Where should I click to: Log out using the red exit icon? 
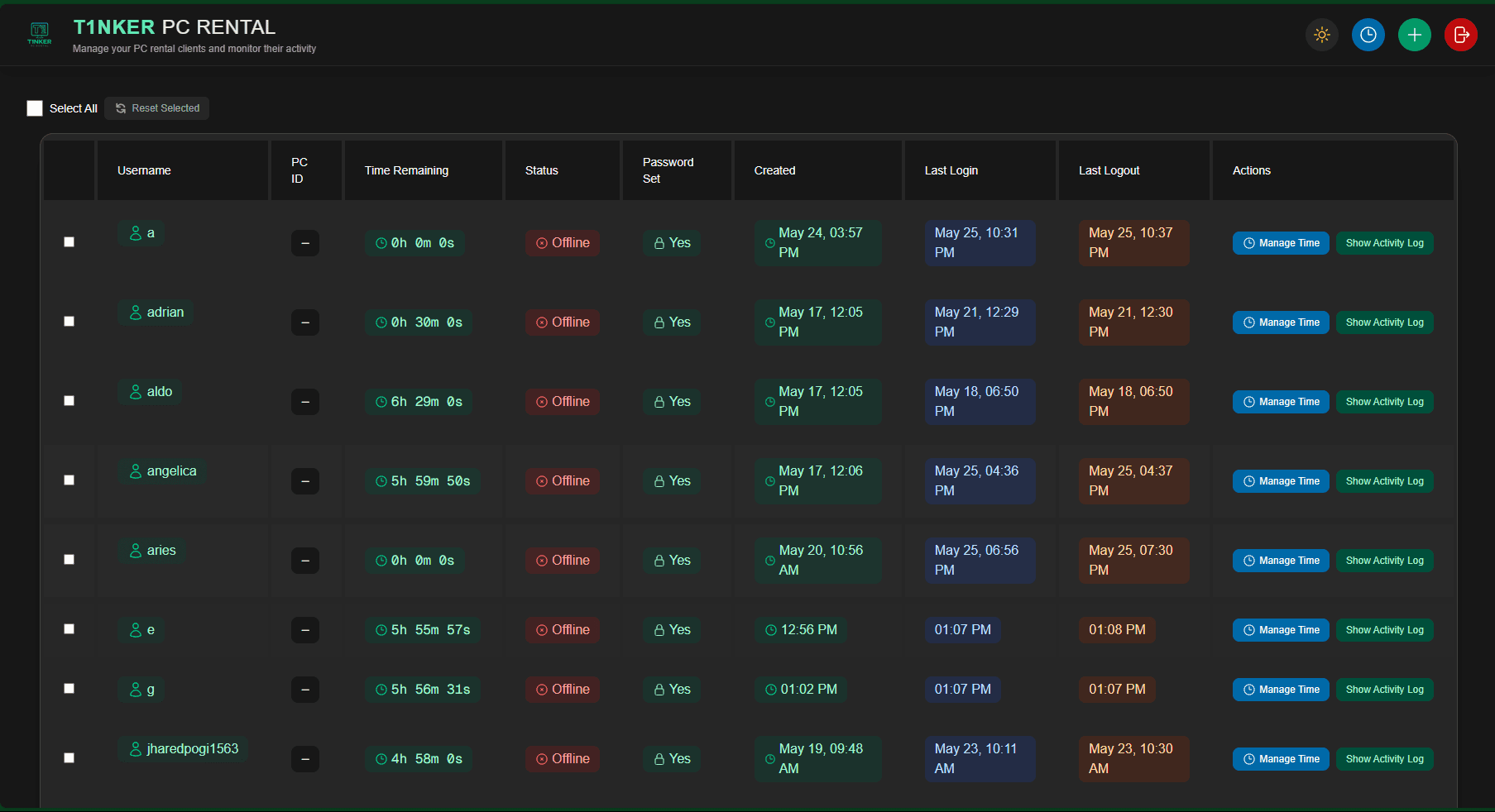(x=1460, y=35)
